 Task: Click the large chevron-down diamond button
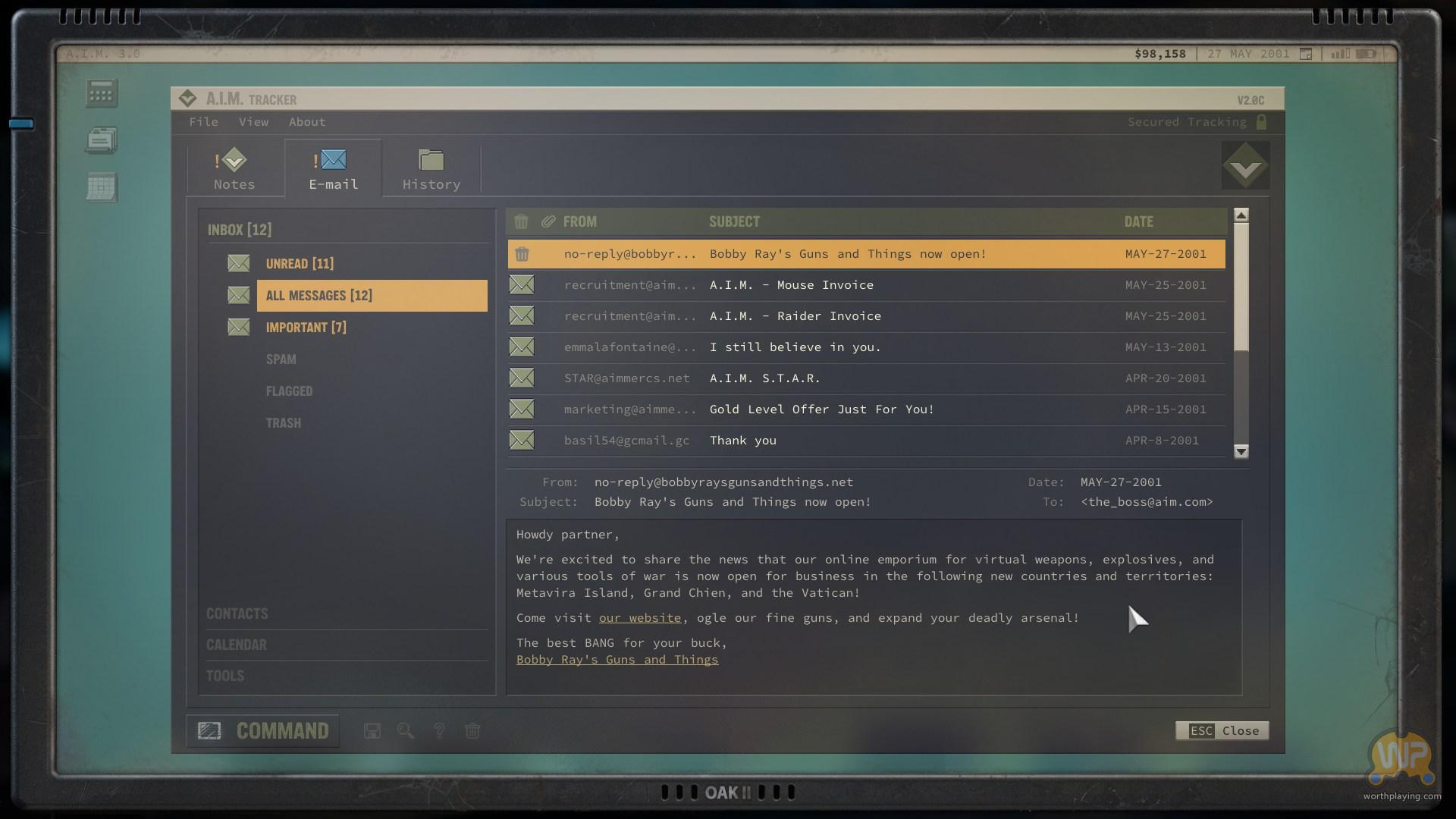(1245, 166)
